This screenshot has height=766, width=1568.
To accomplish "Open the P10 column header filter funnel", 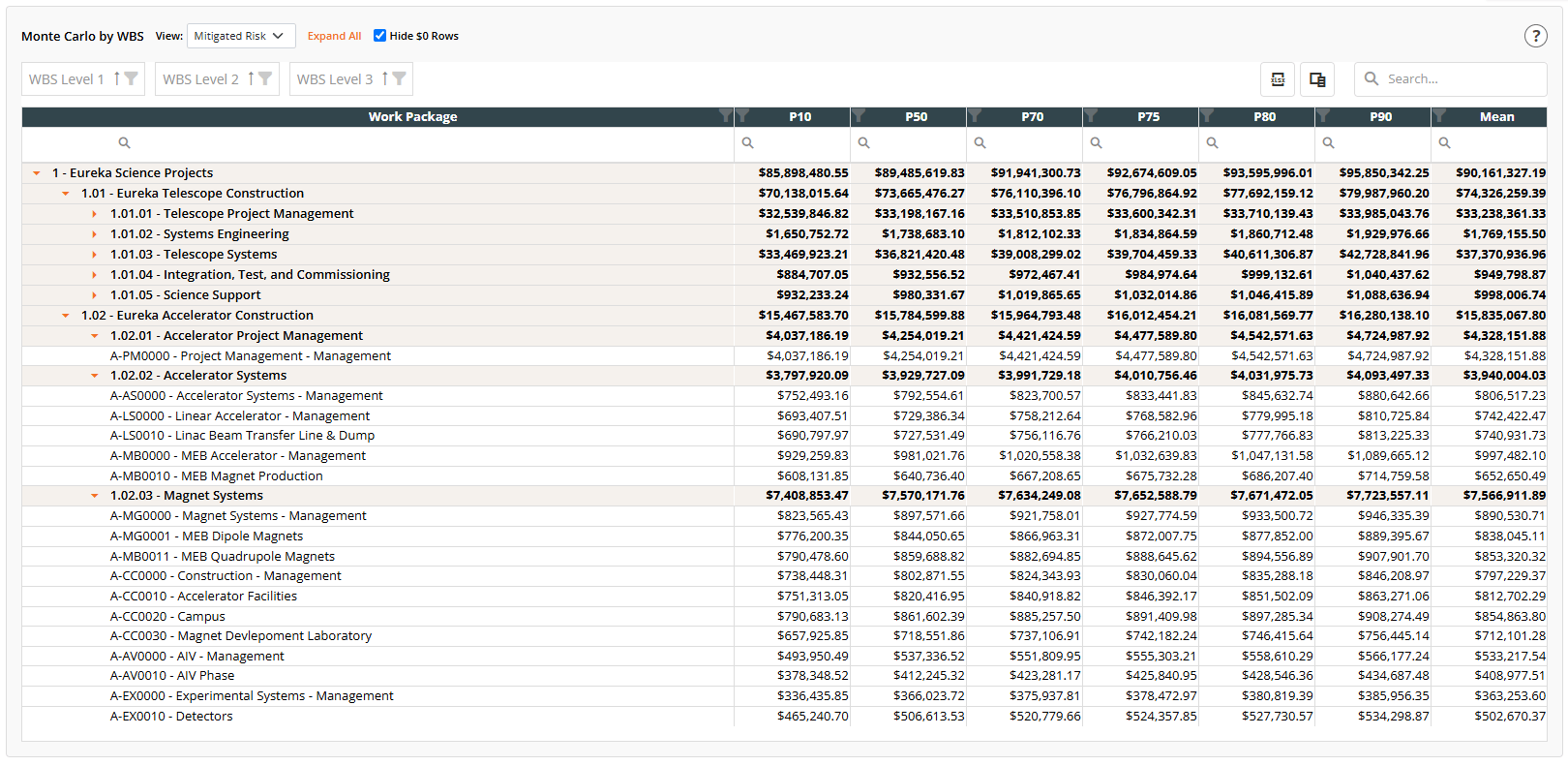I will [x=743, y=116].
